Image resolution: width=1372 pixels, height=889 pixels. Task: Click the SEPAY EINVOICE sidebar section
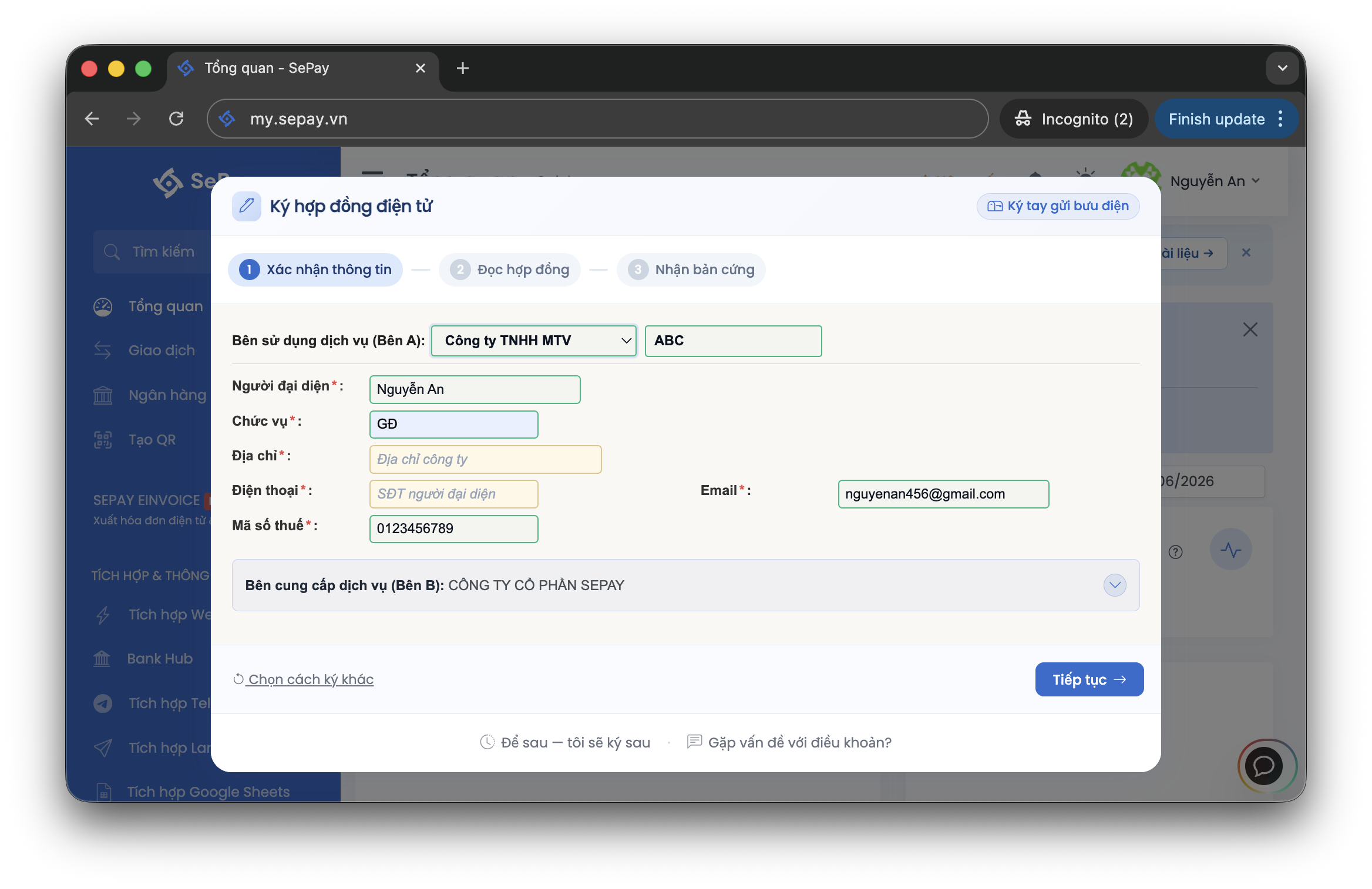pyautogui.click(x=152, y=509)
